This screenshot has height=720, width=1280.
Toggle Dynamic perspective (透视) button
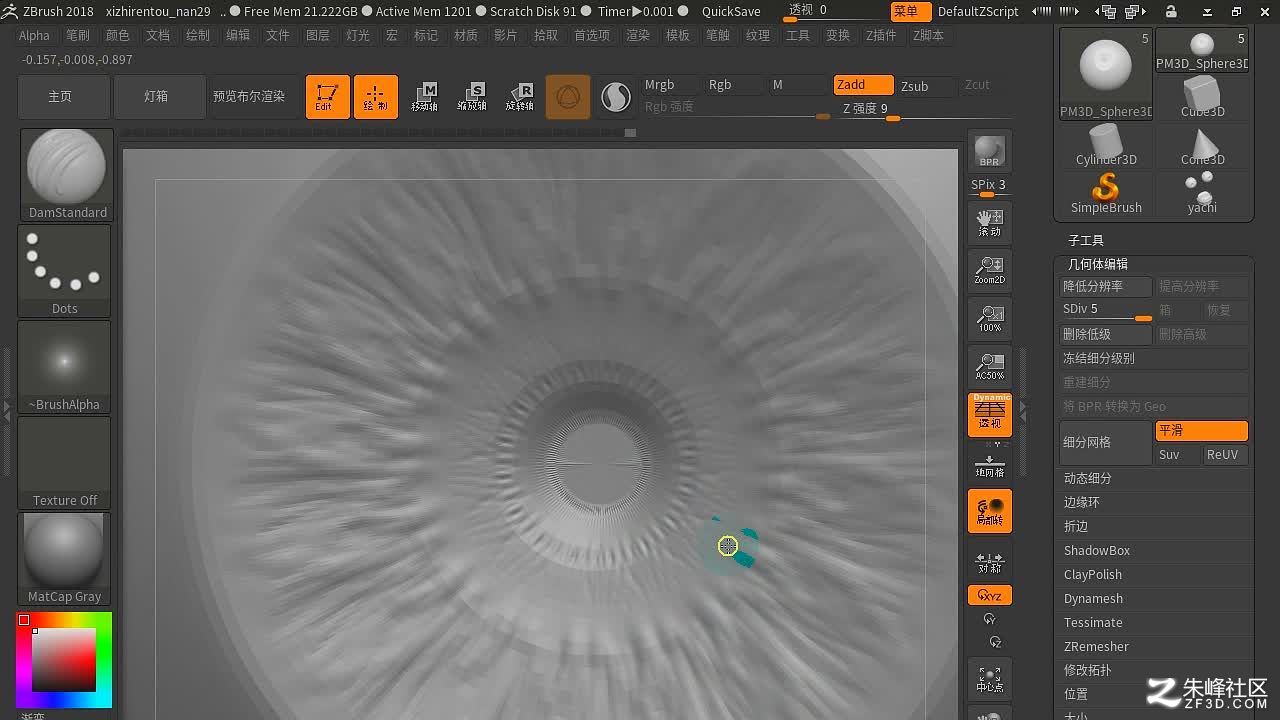coord(990,415)
